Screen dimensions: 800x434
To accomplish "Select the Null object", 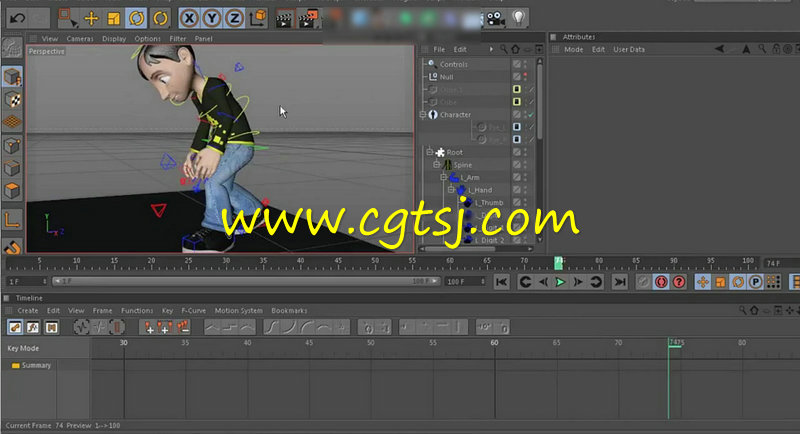I will (446, 77).
